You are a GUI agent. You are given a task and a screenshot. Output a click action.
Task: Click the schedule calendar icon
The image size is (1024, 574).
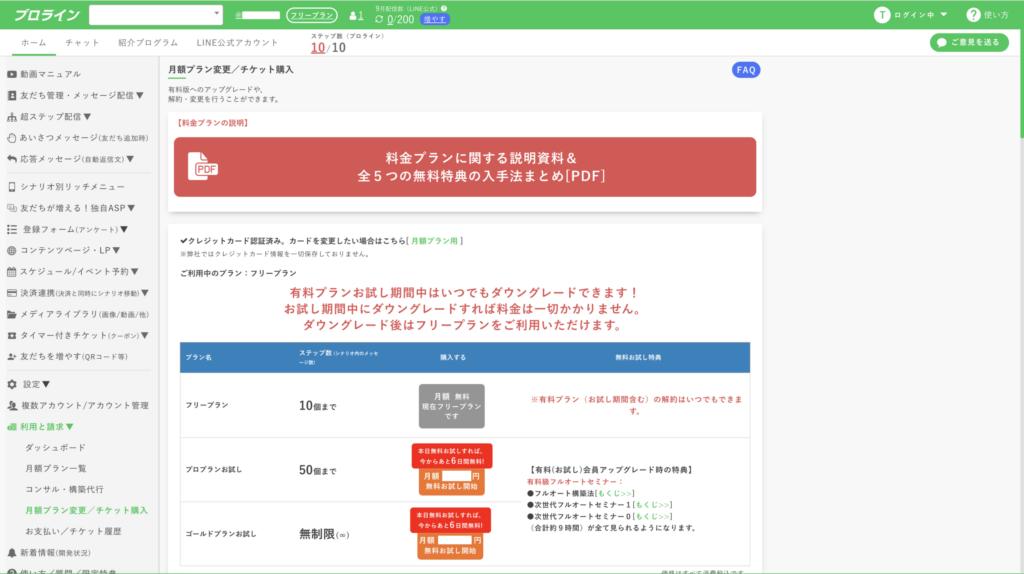coord(12,272)
